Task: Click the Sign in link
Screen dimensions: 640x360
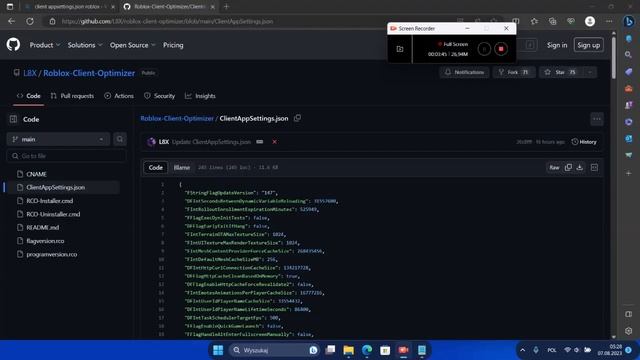Action: point(557,45)
